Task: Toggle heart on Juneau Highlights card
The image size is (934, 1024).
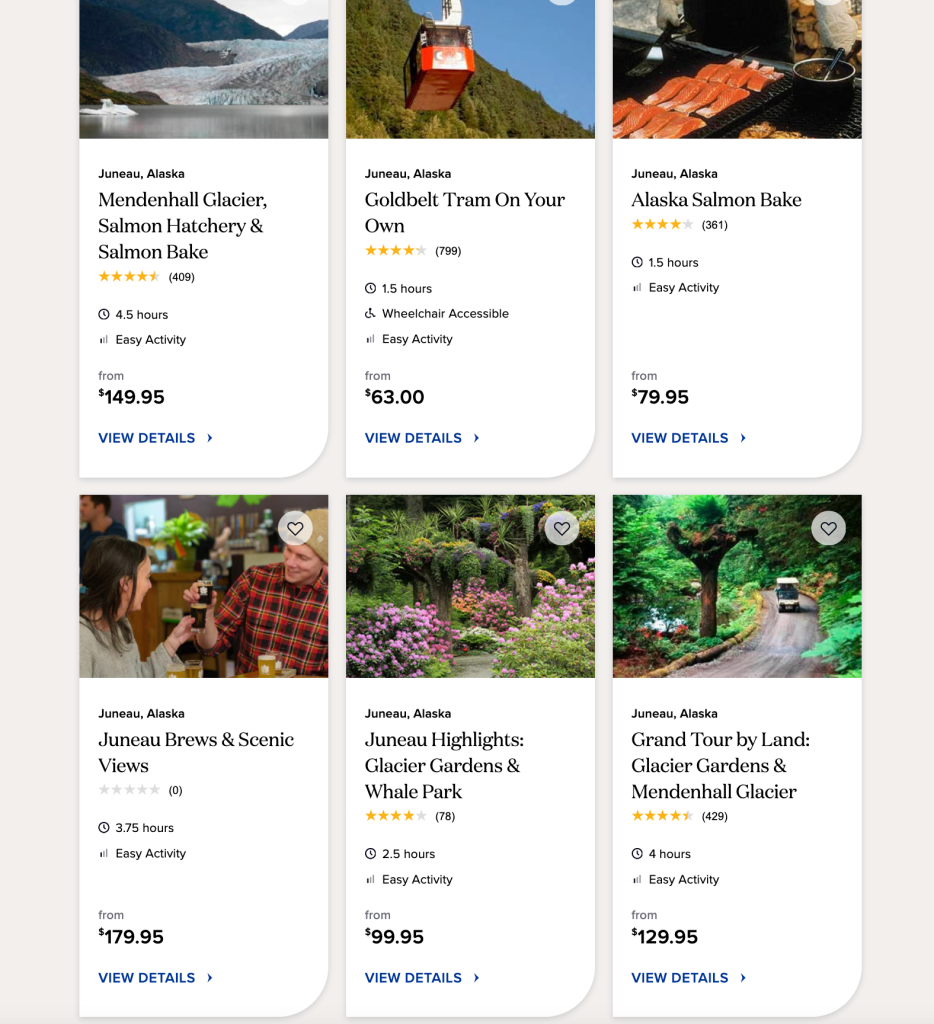Action: (x=562, y=528)
